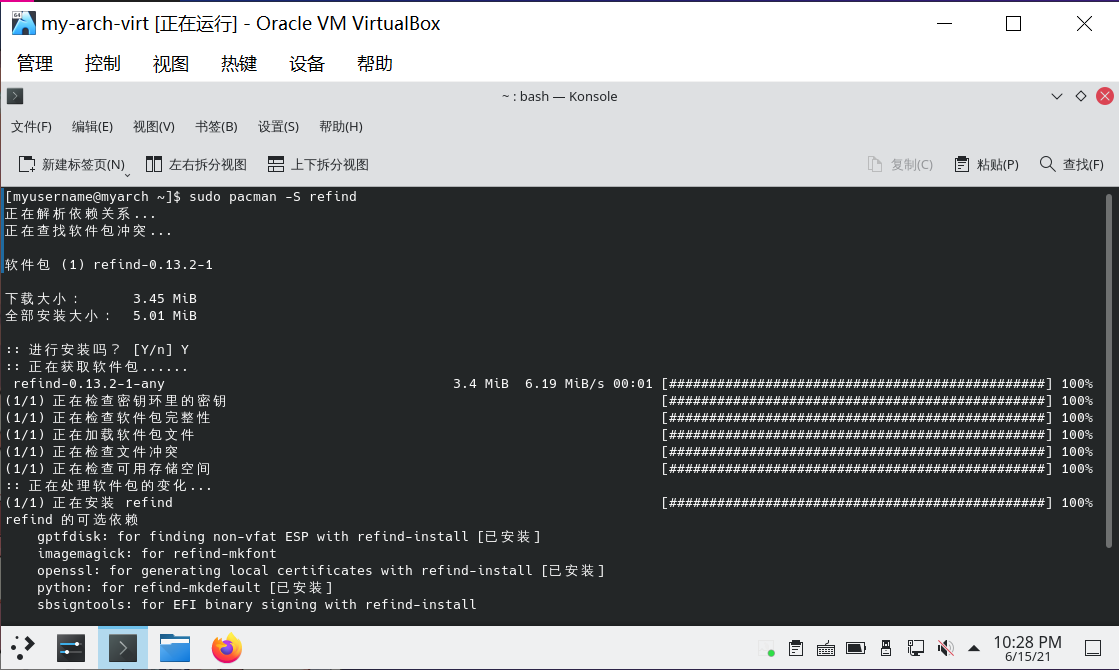Image resolution: width=1119 pixels, height=670 pixels.
Task: Click the keyboard layout tray icon
Action: [x=826, y=648]
